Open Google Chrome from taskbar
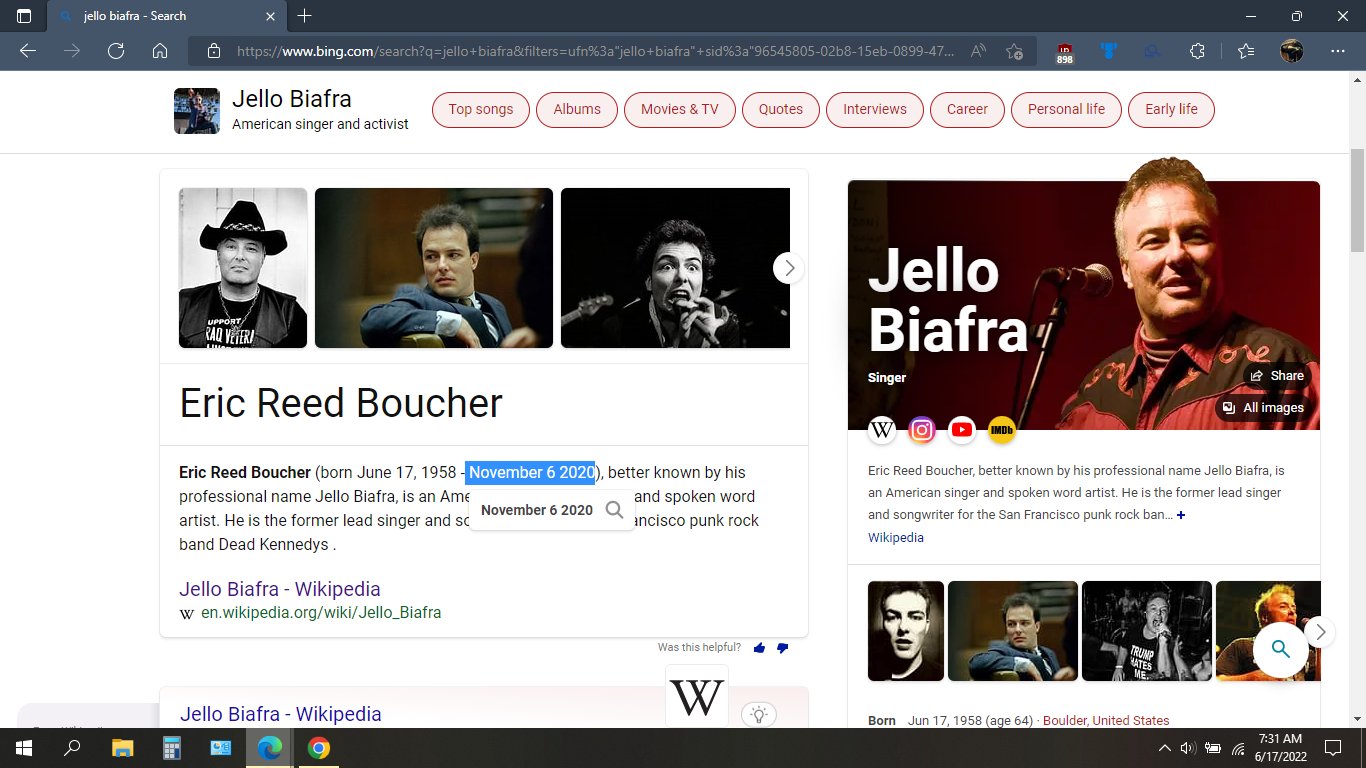This screenshot has height=768, width=1366. (319, 748)
